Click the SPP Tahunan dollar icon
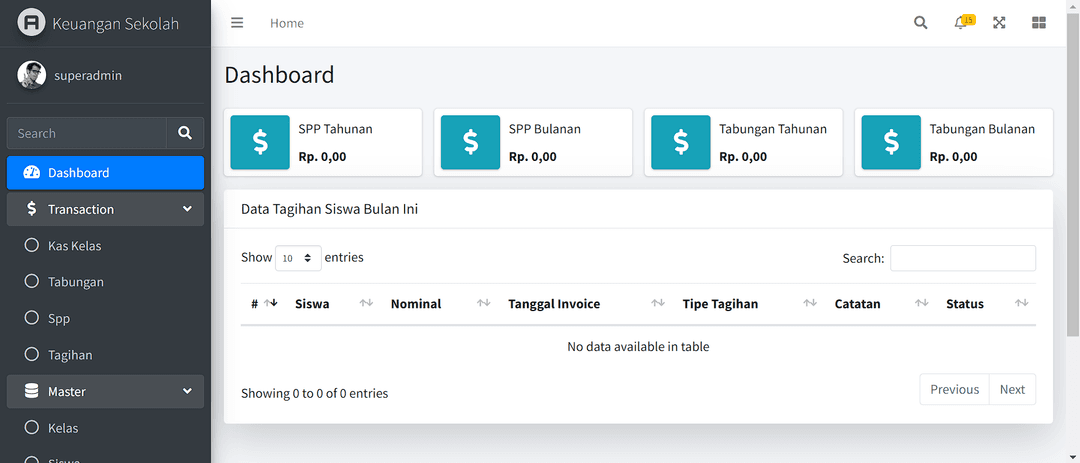 point(260,142)
